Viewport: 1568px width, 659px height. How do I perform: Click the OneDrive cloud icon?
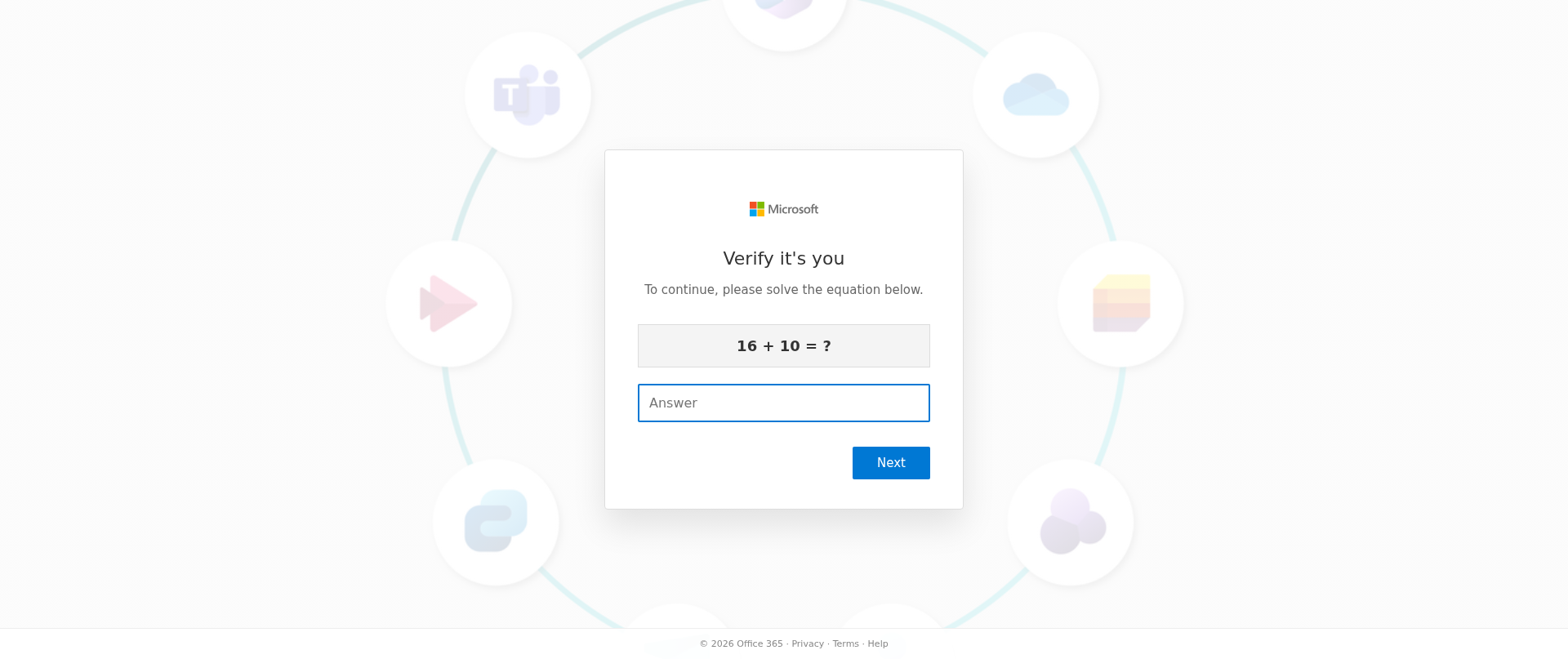pyautogui.click(x=1036, y=95)
